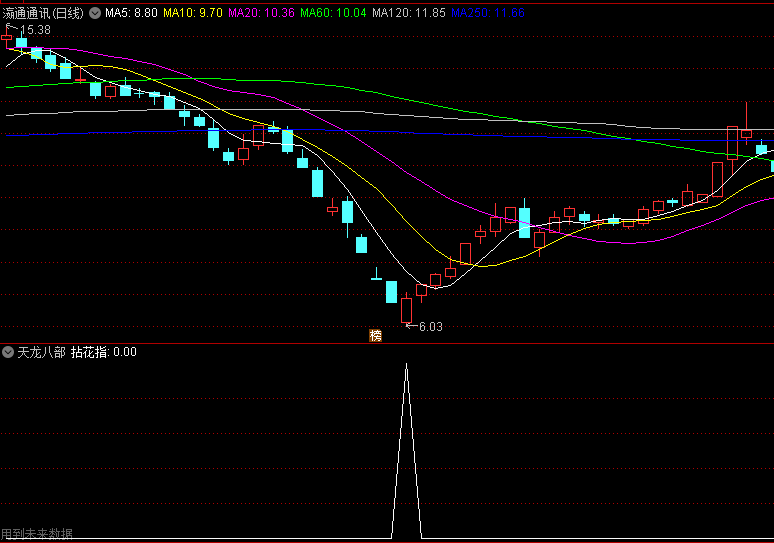Select the yellow MA10 label
Image resolution: width=774 pixels, height=543 pixels.
pyautogui.click(x=193, y=13)
